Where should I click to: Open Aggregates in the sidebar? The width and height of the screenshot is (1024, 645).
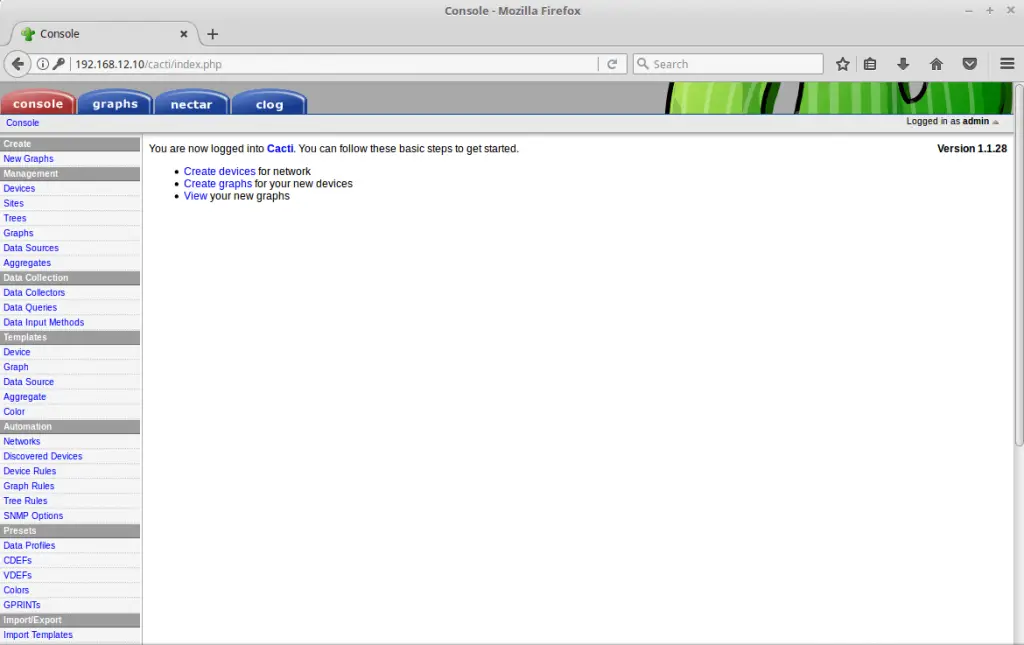pos(27,263)
